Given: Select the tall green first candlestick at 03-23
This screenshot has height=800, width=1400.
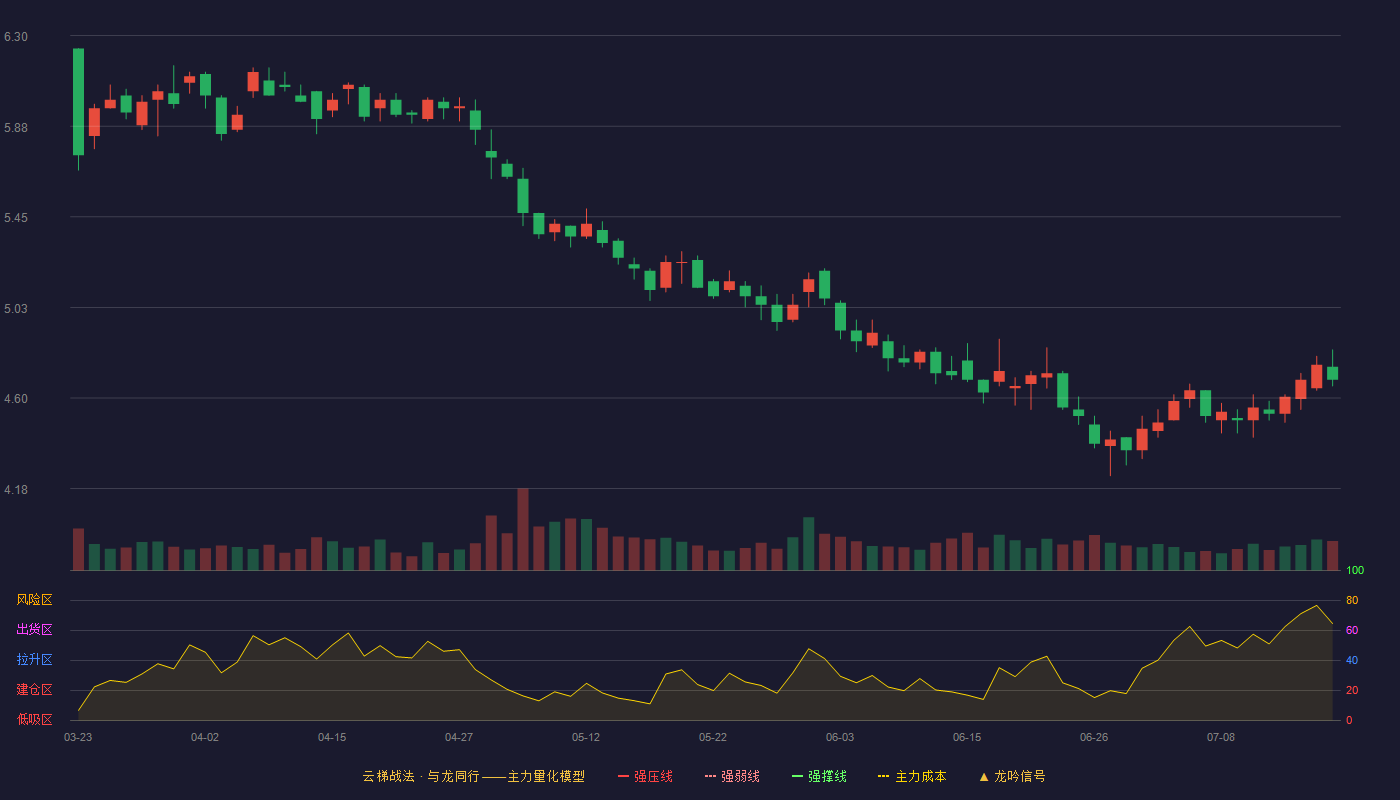Looking at the screenshot, I should pos(78,102).
